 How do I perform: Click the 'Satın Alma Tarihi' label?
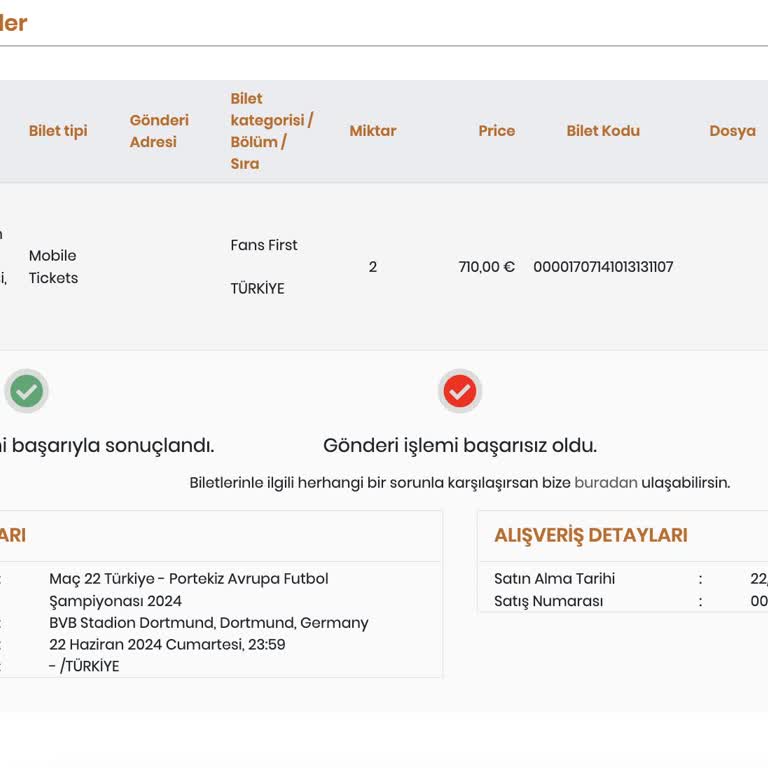click(554, 578)
